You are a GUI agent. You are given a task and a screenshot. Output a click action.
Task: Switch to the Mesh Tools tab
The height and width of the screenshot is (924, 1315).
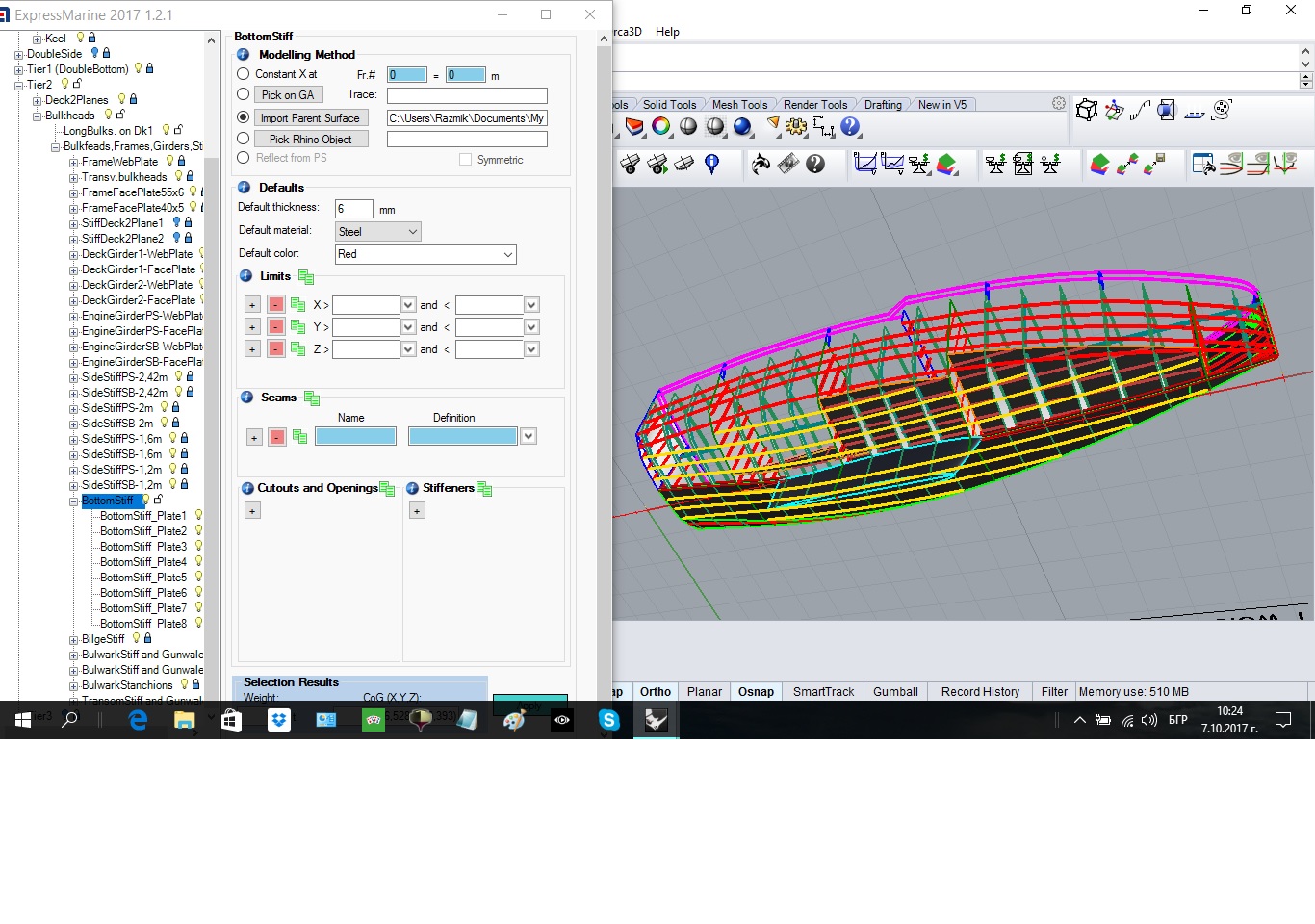coord(739,105)
